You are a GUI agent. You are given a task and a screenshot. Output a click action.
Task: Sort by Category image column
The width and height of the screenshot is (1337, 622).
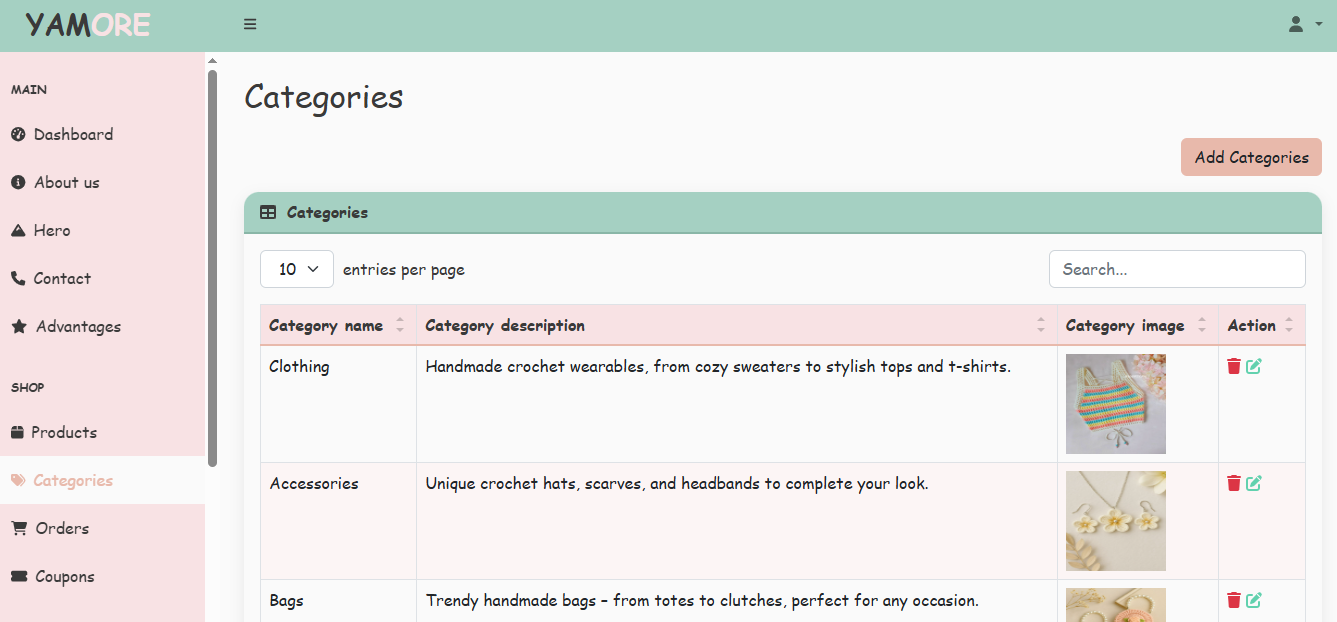coord(1125,326)
